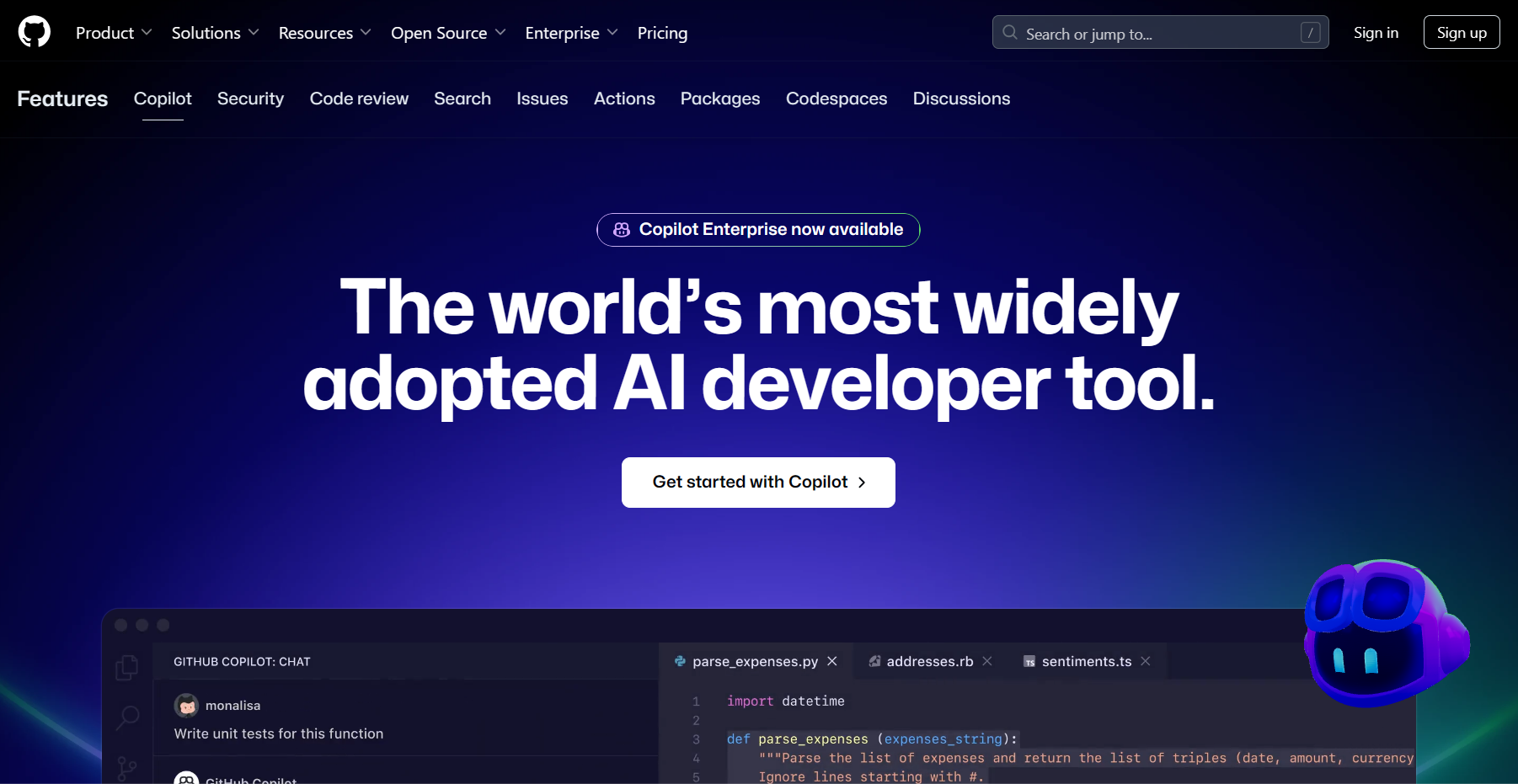This screenshot has width=1518, height=784.
Task: Click the source control branch icon
Action: click(x=127, y=768)
